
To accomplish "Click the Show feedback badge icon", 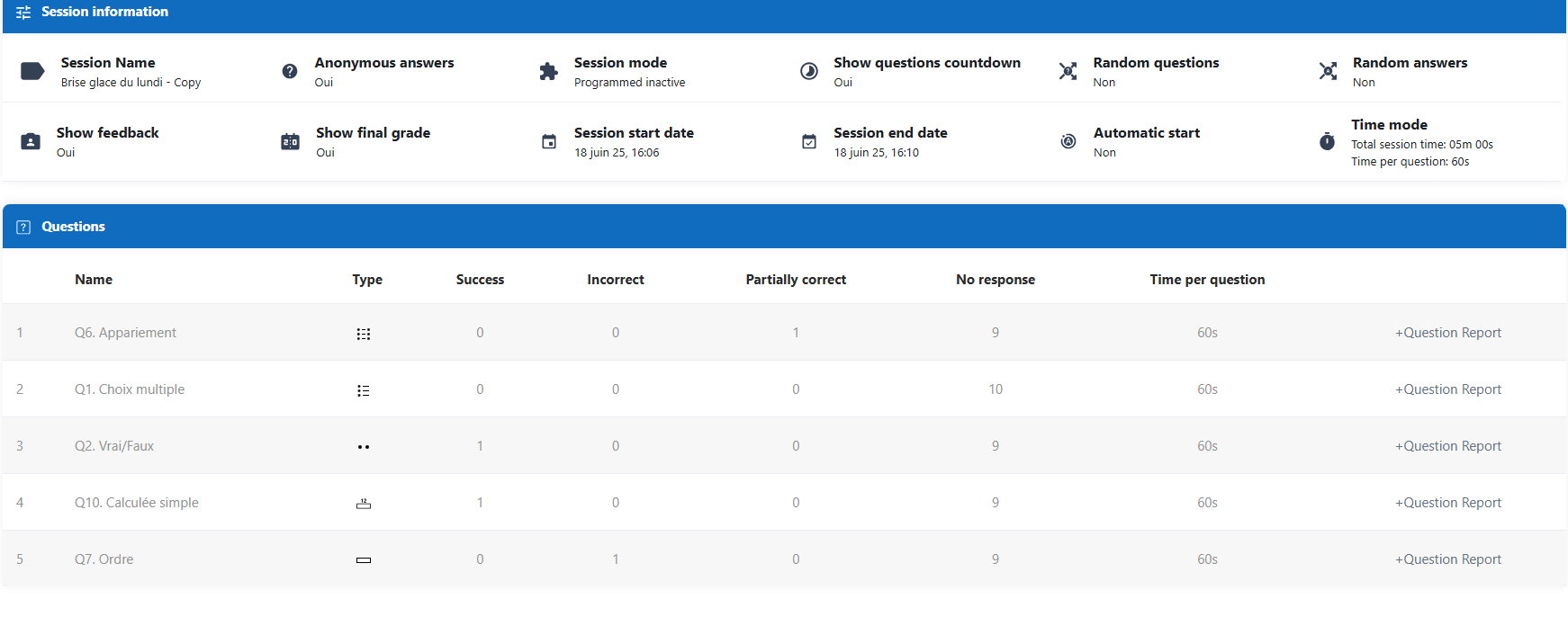I will (x=31, y=142).
